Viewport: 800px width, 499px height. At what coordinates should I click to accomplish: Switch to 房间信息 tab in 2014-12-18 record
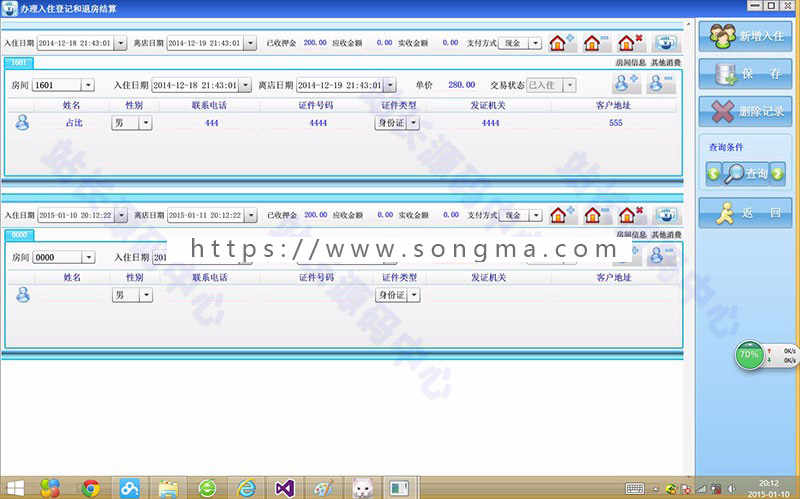pyautogui.click(x=631, y=62)
